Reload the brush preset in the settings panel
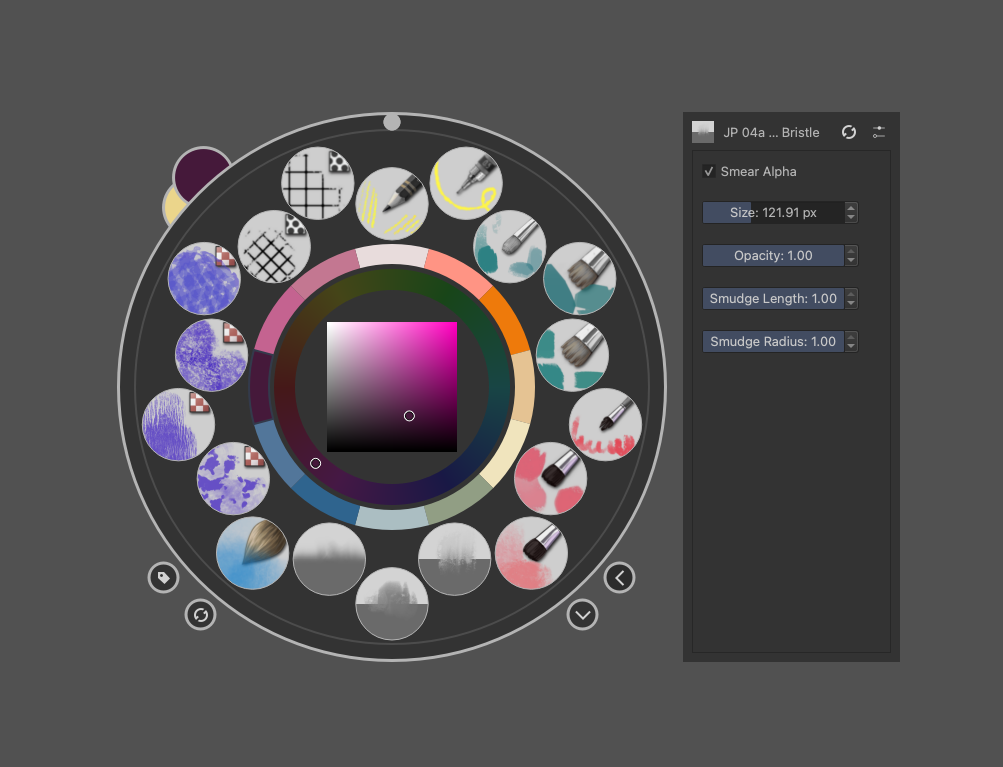This screenshot has width=1003, height=767. click(x=849, y=132)
